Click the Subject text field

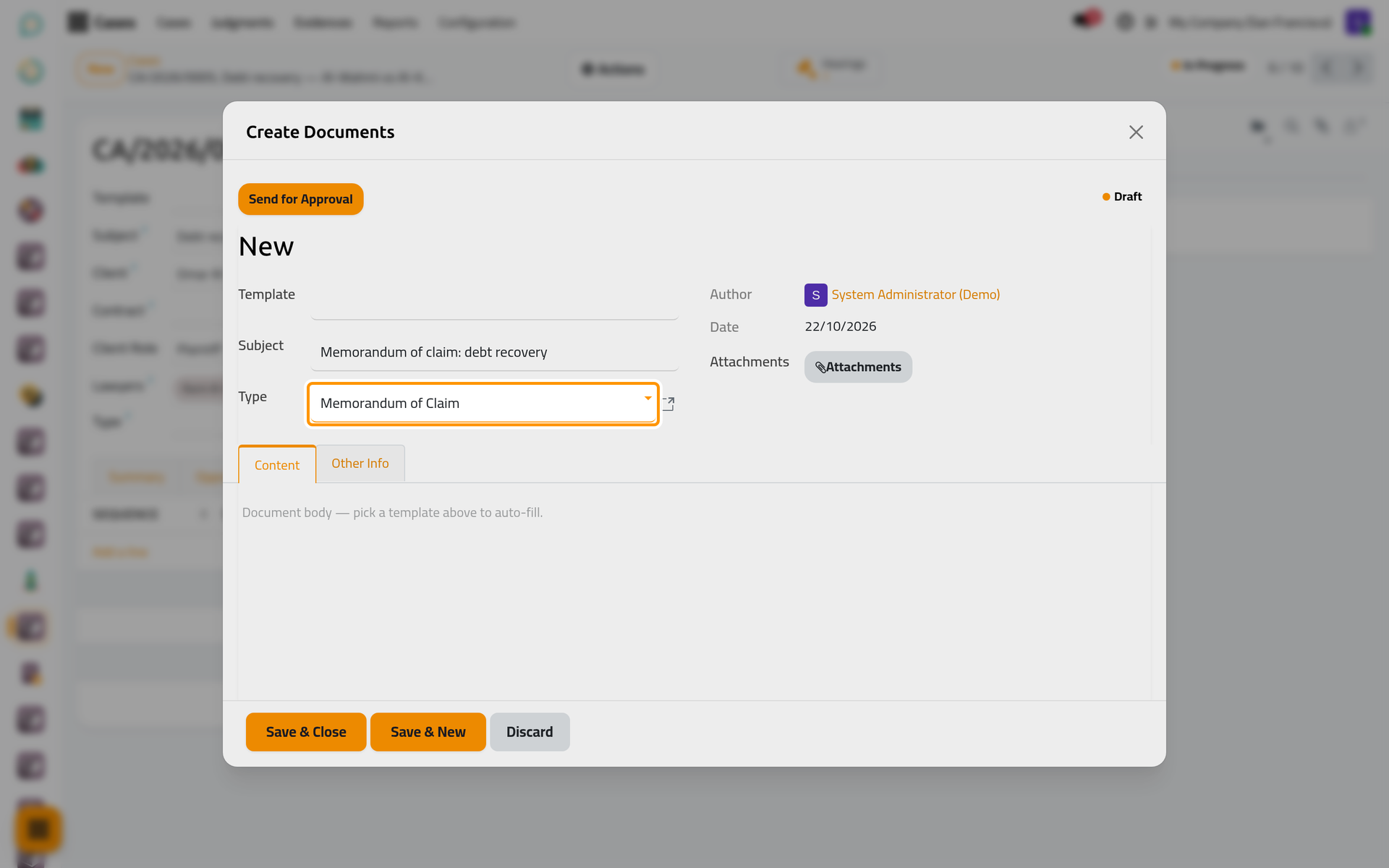tap(494, 352)
